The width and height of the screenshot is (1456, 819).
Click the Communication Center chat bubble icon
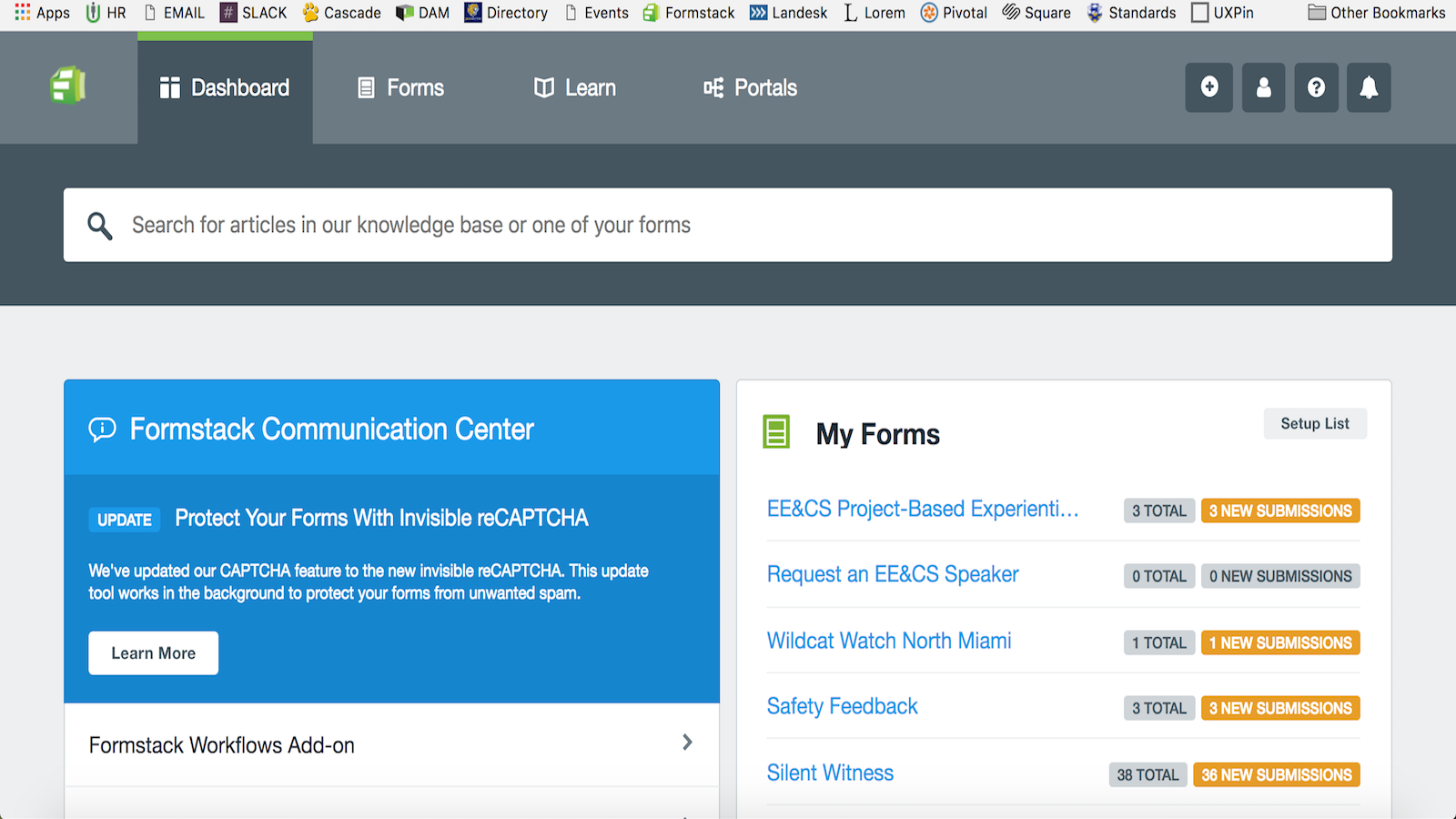click(102, 429)
